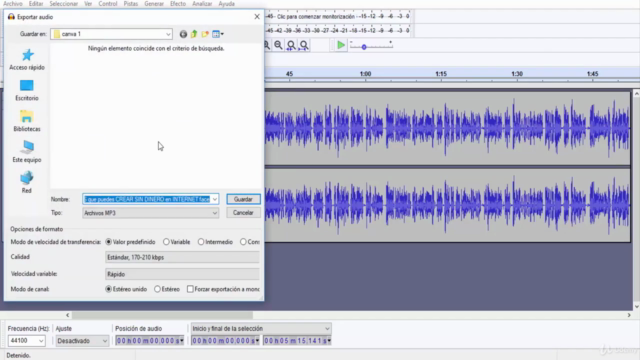Create a new folder icon
640x360 pixels.
pyautogui.click(x=205, y=34)
